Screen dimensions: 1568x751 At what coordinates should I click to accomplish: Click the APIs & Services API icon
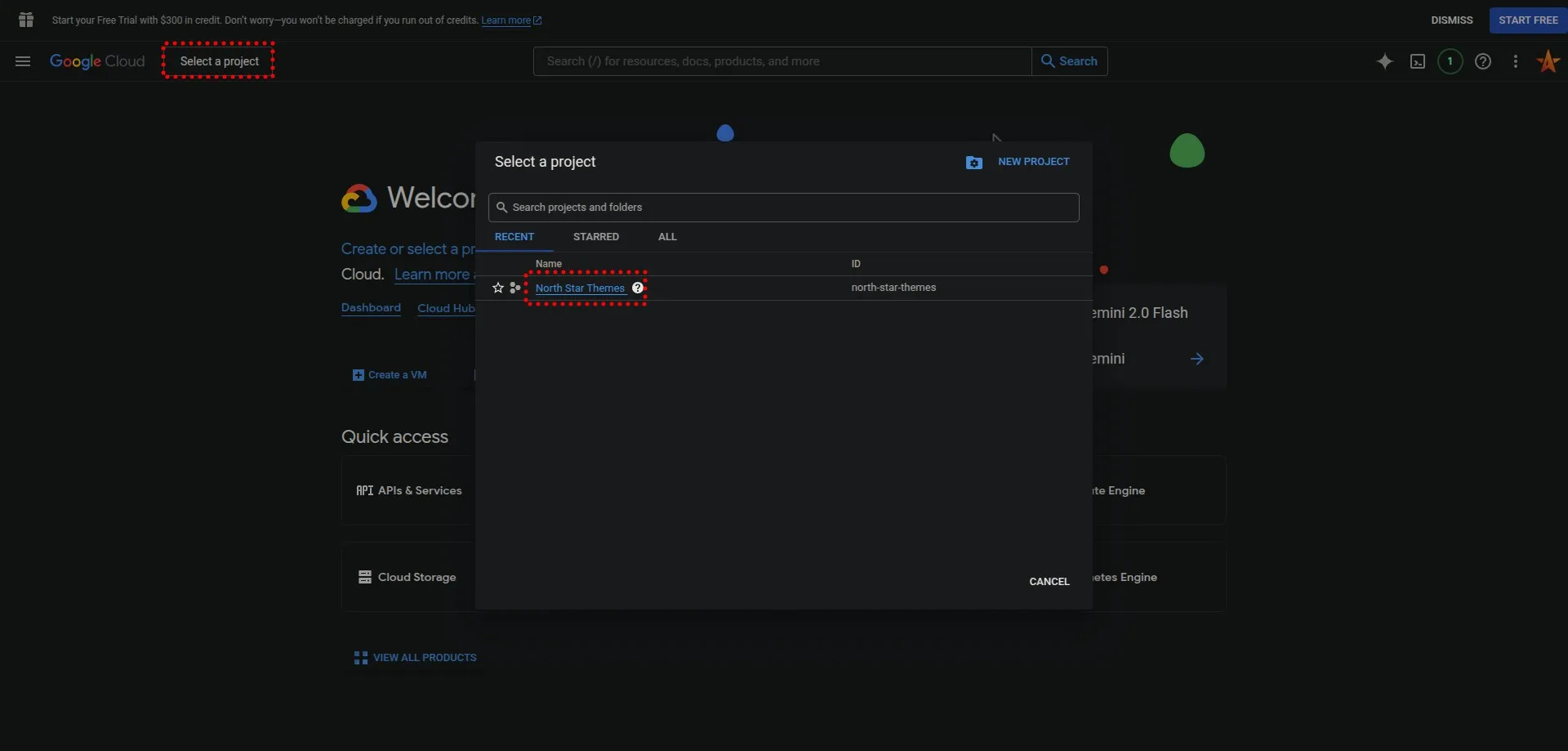click(x=365, y=490)
